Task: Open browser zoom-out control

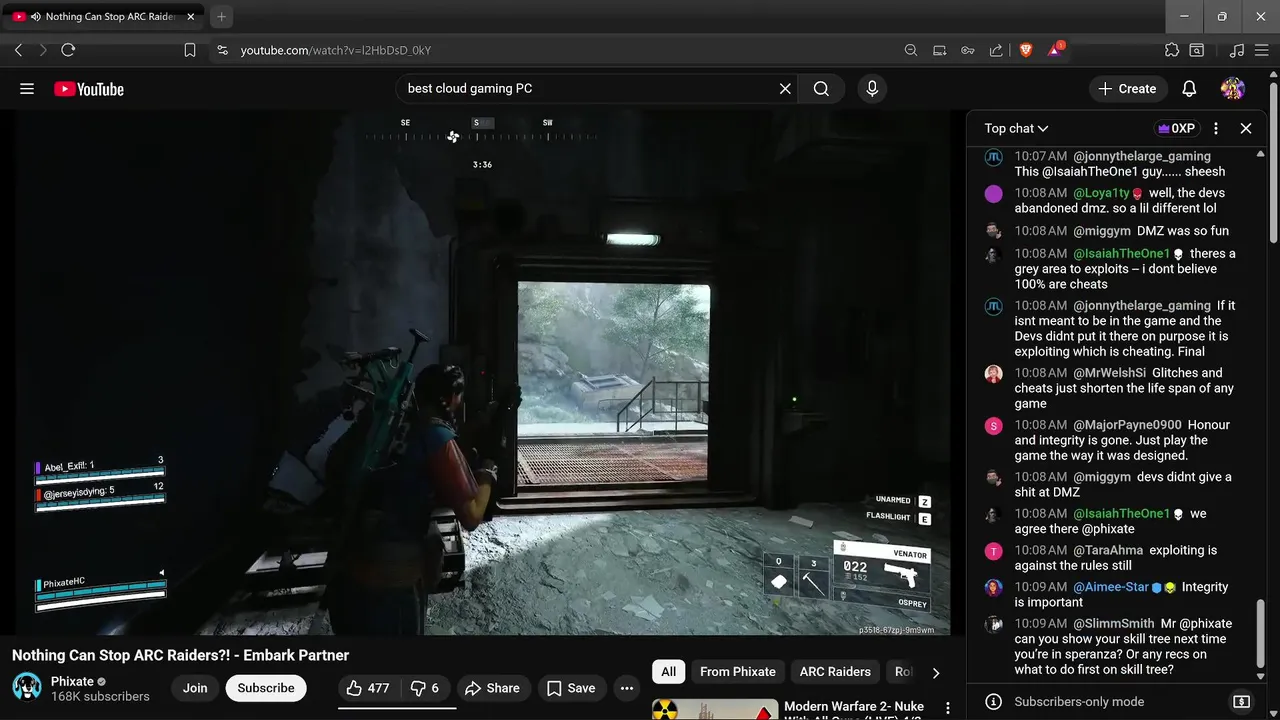Action: click(911, 50)
